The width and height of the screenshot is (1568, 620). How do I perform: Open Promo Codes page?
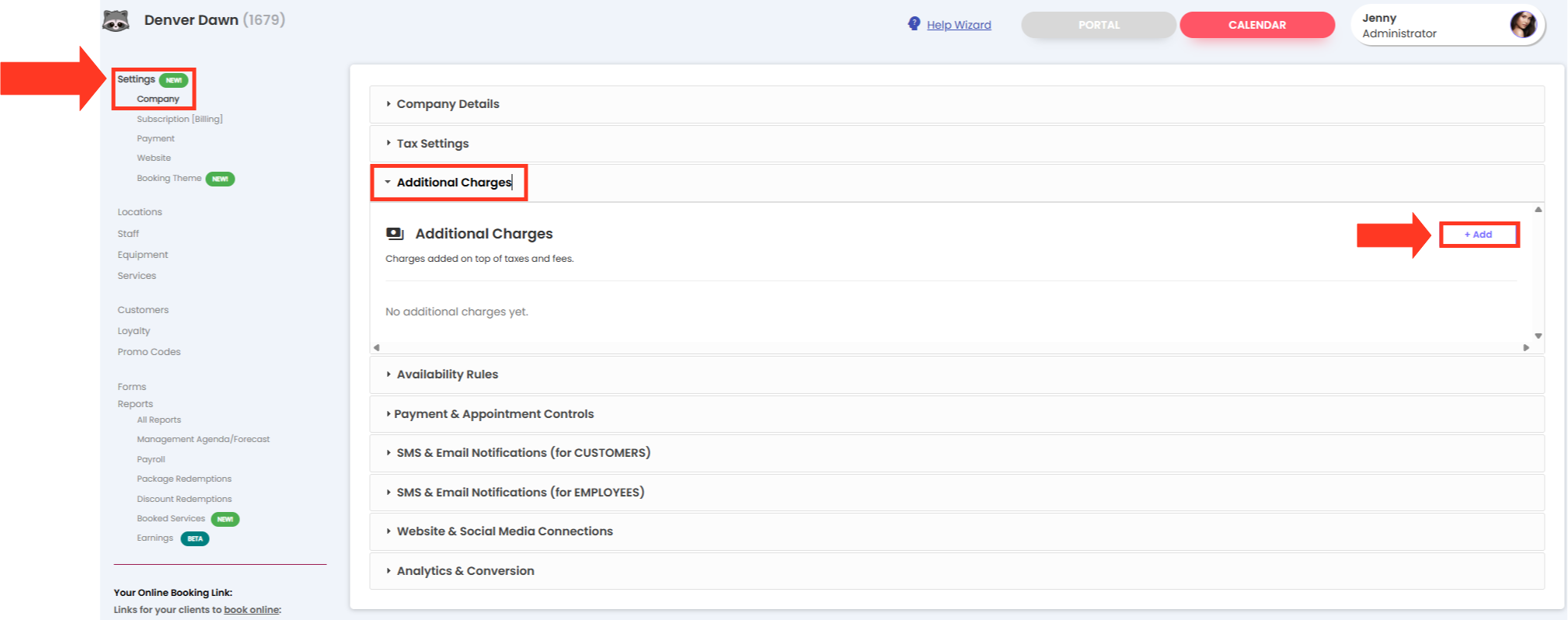149,352
